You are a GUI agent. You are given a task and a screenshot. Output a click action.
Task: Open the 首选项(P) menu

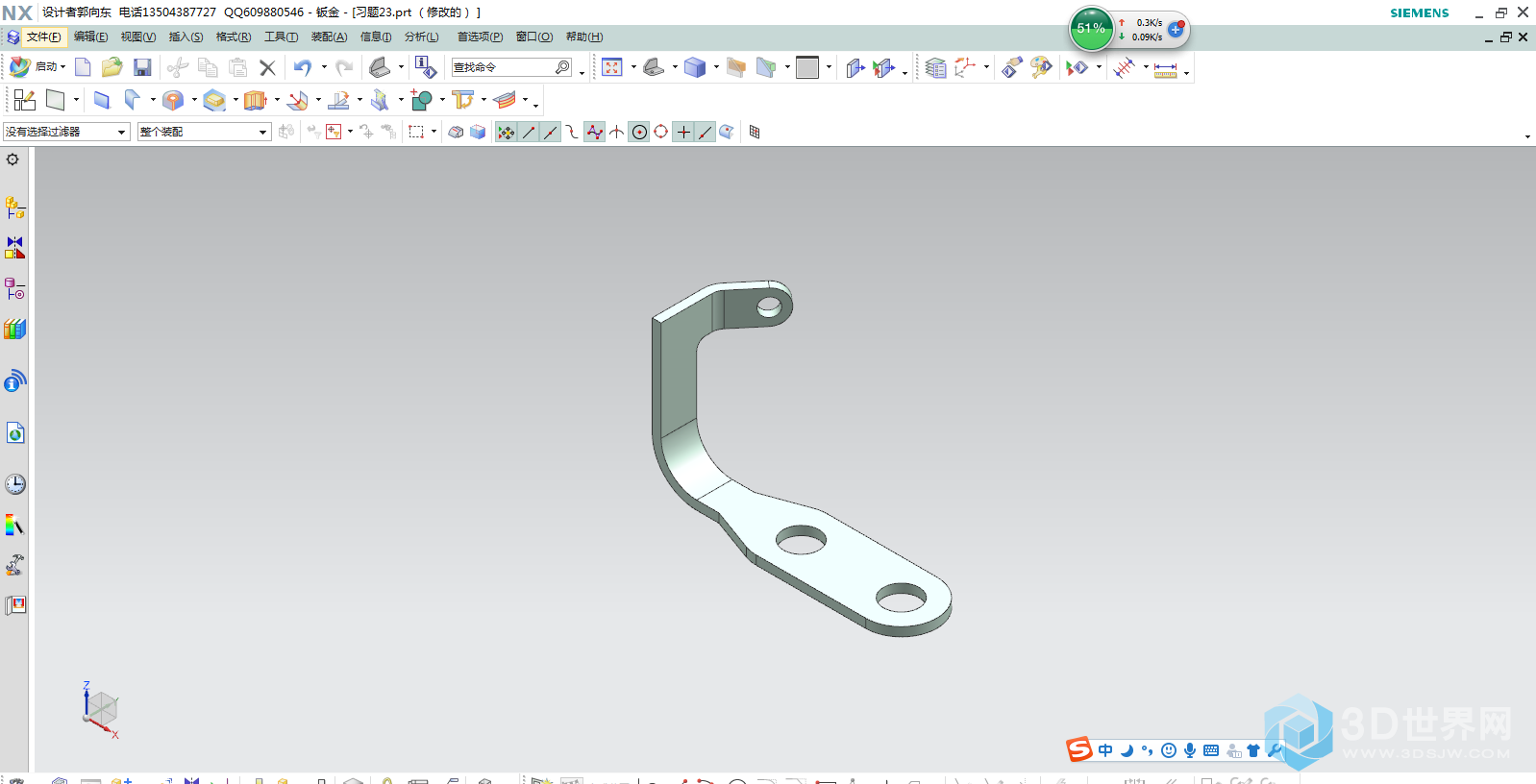480,37
